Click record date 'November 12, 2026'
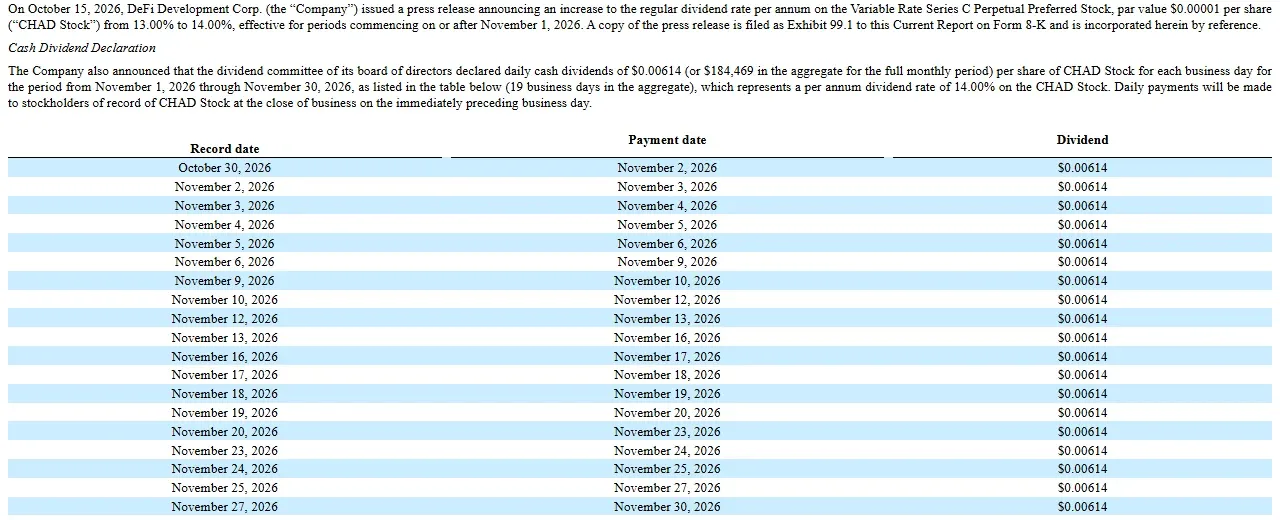Image resolution: width=1280 pixels, height=520 pixels. (x=225, y=319)
